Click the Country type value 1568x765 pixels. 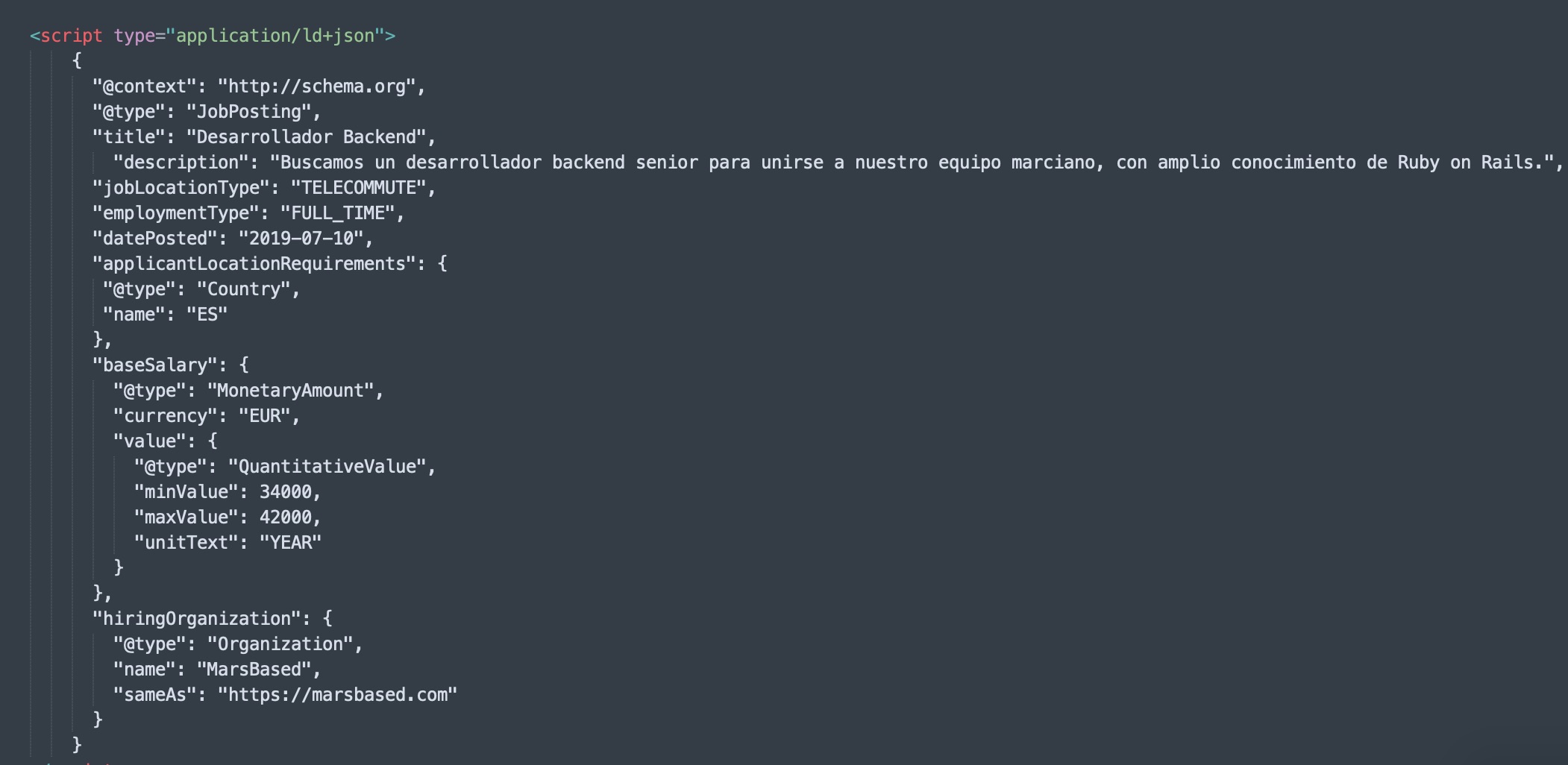243,289
